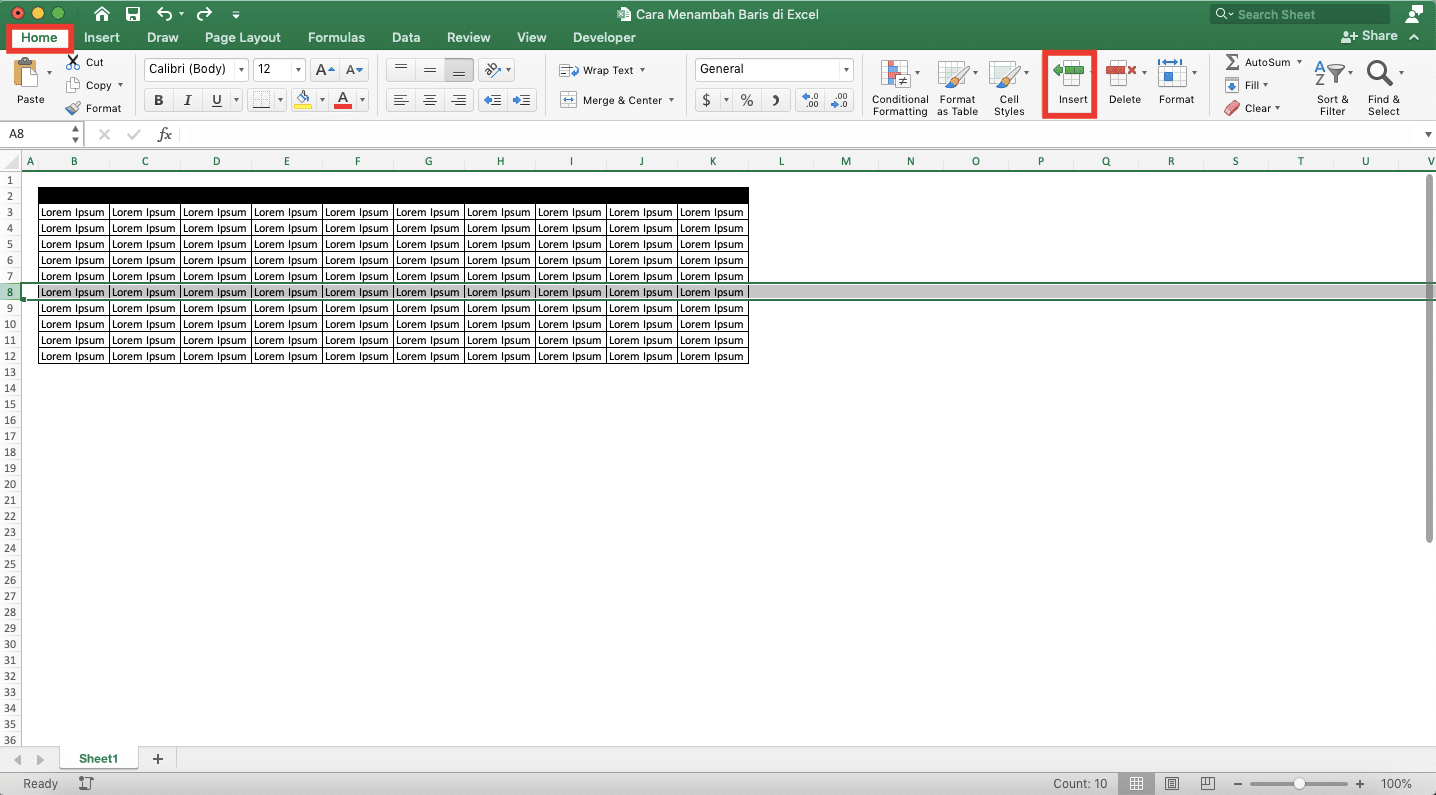Open the font size 12 dropdown
Screen dimensions: 1436x795
coord(299,70)
